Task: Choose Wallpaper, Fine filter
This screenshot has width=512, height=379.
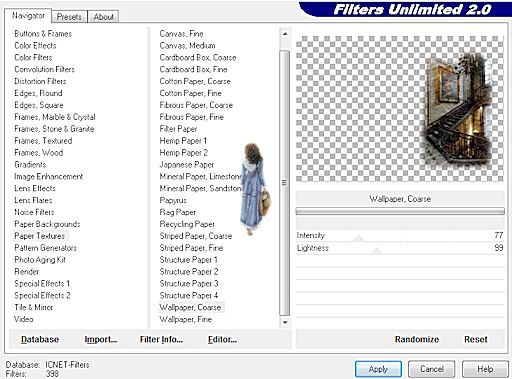Action: 186,319
